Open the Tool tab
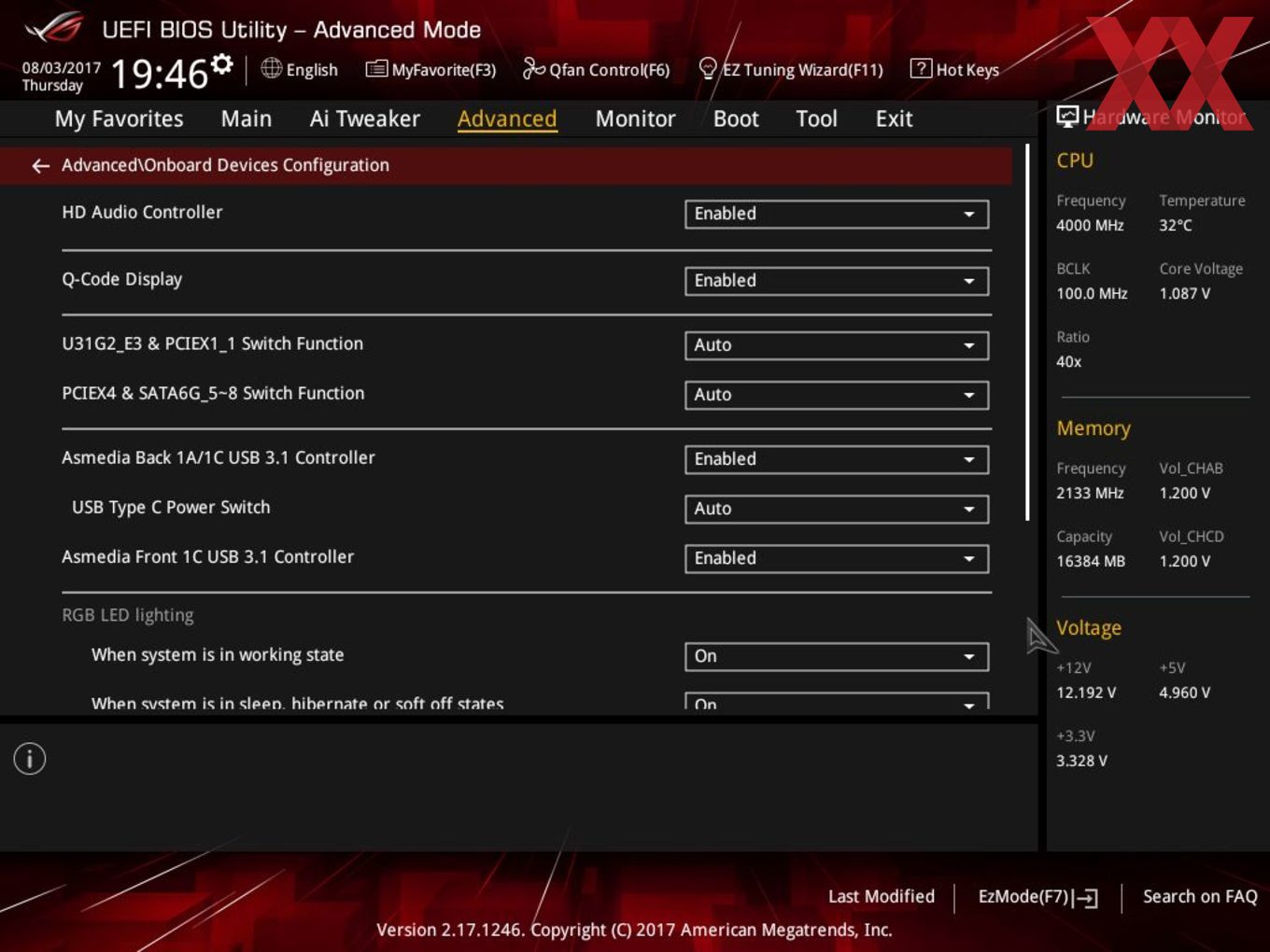Viewport: 1270px width, 952px height. pos(816,119)
